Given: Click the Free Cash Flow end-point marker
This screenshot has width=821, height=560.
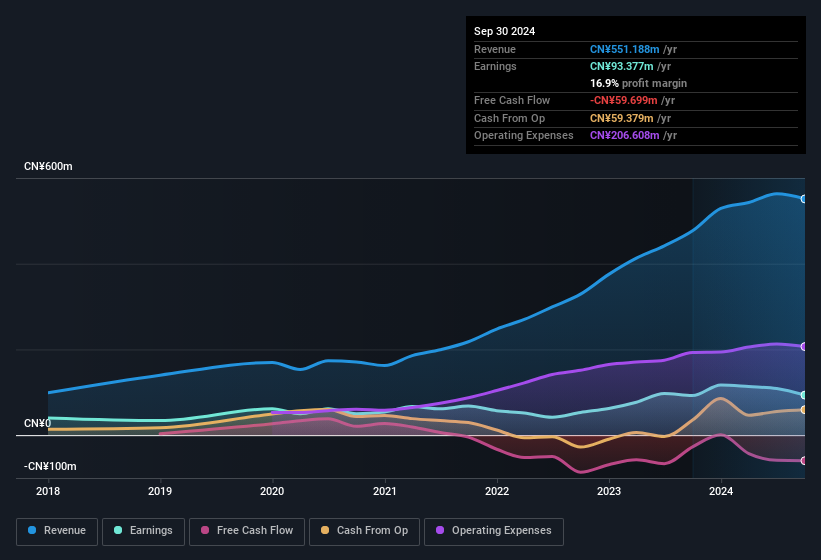Looking at the screenshot, I should [x=804, y=461].
